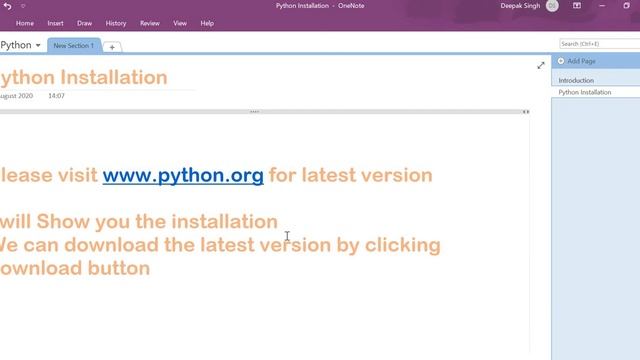Select the New Section 1 tab
This screenshot has height=360, width=640.
[x=73, y=46]
